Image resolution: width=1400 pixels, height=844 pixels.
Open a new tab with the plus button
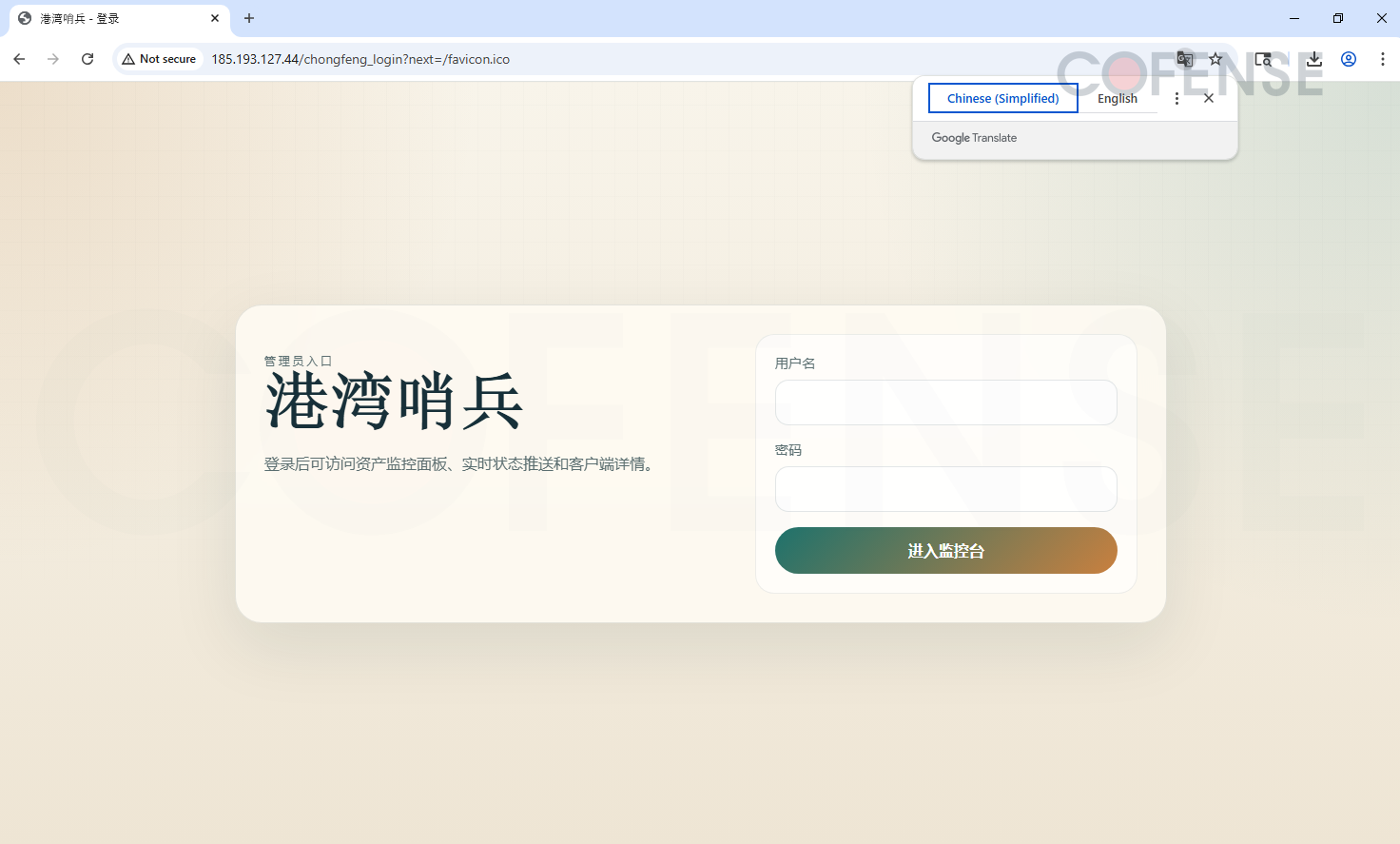pos(249,18)
